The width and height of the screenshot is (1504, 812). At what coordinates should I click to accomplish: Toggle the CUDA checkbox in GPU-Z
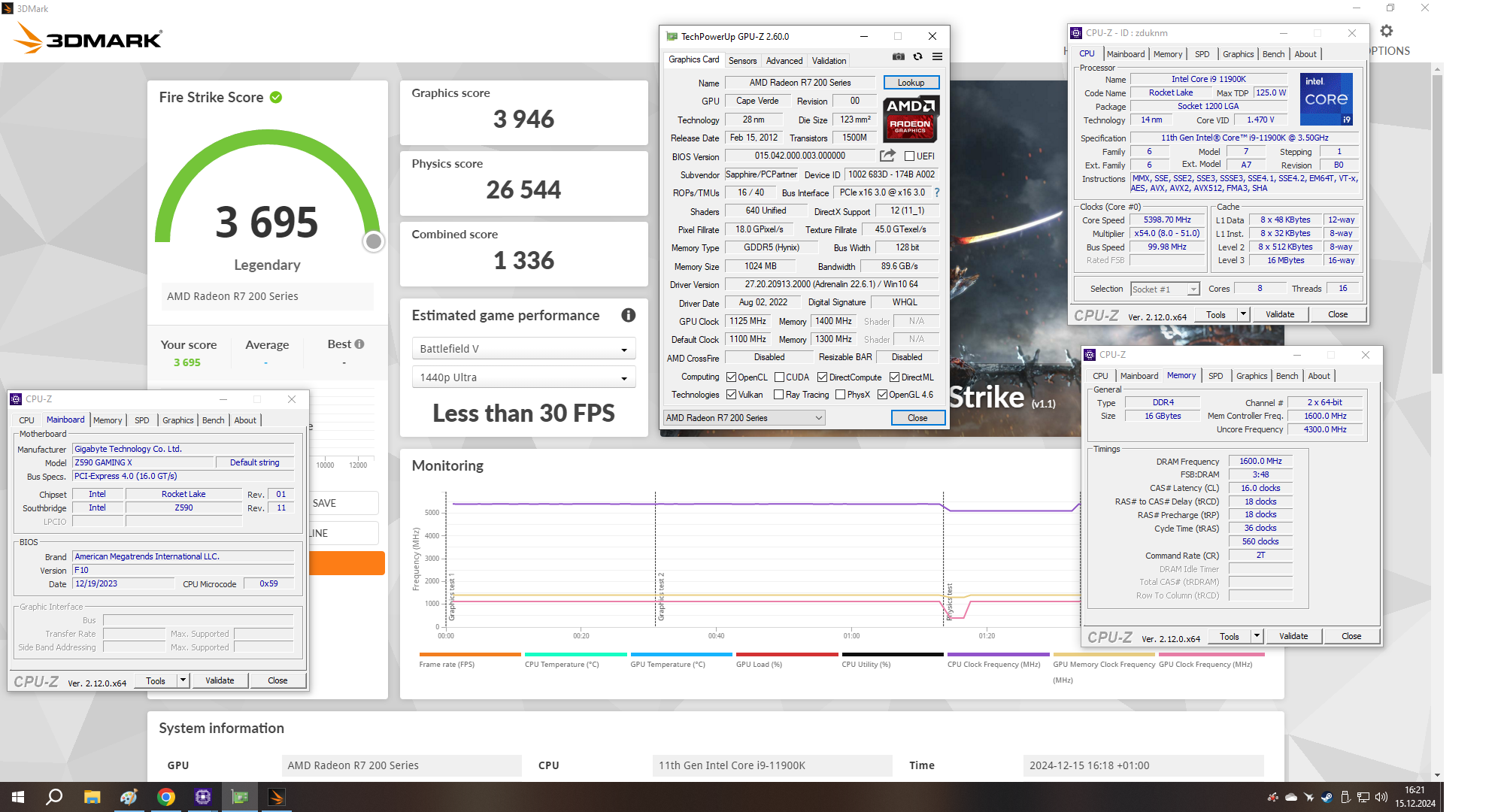tap(779, 377)
